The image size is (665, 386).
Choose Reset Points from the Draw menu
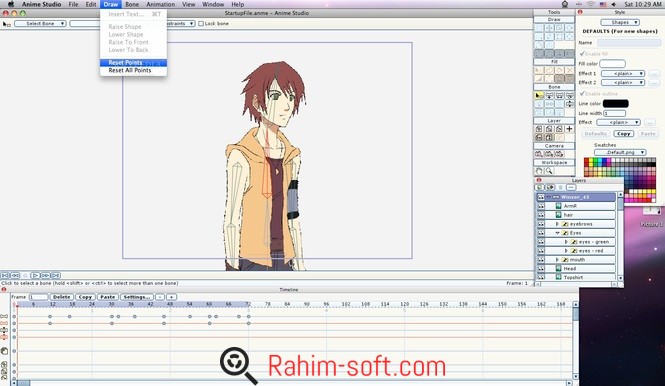coord(133,63)
